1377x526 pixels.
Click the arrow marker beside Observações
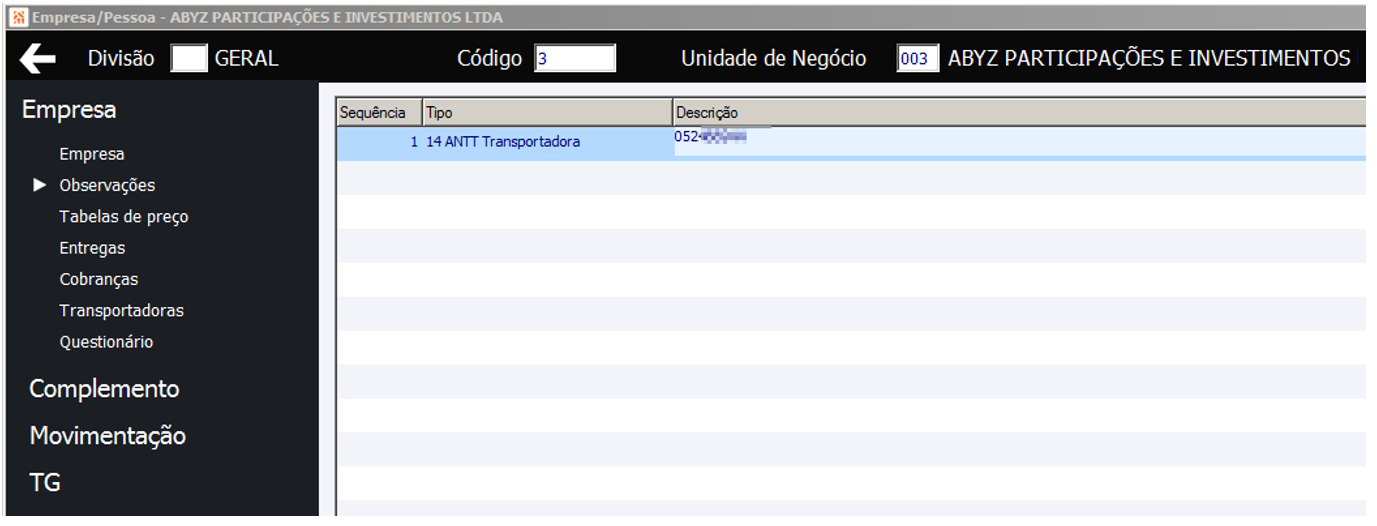click(40, 185)
